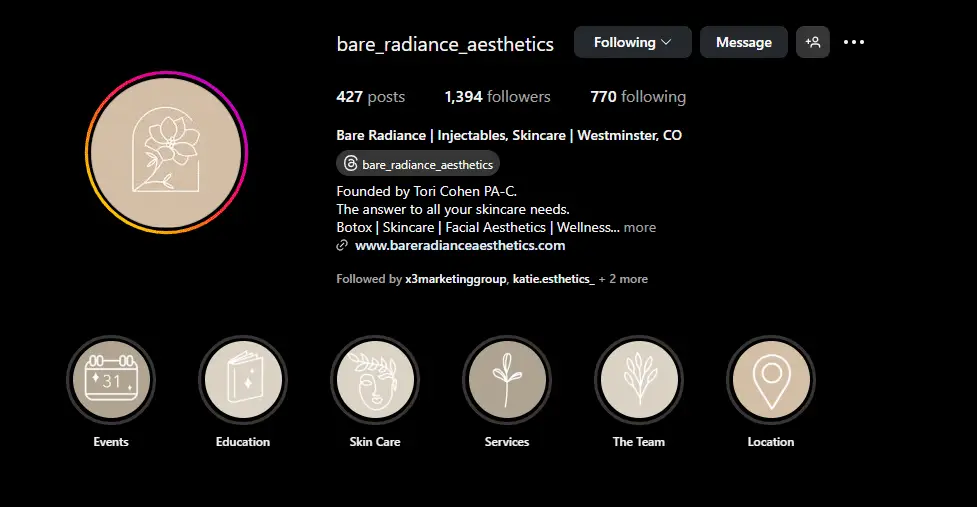The image size is (977, 507).
Task: Click the 427 posts count
Action: (371, 97)
